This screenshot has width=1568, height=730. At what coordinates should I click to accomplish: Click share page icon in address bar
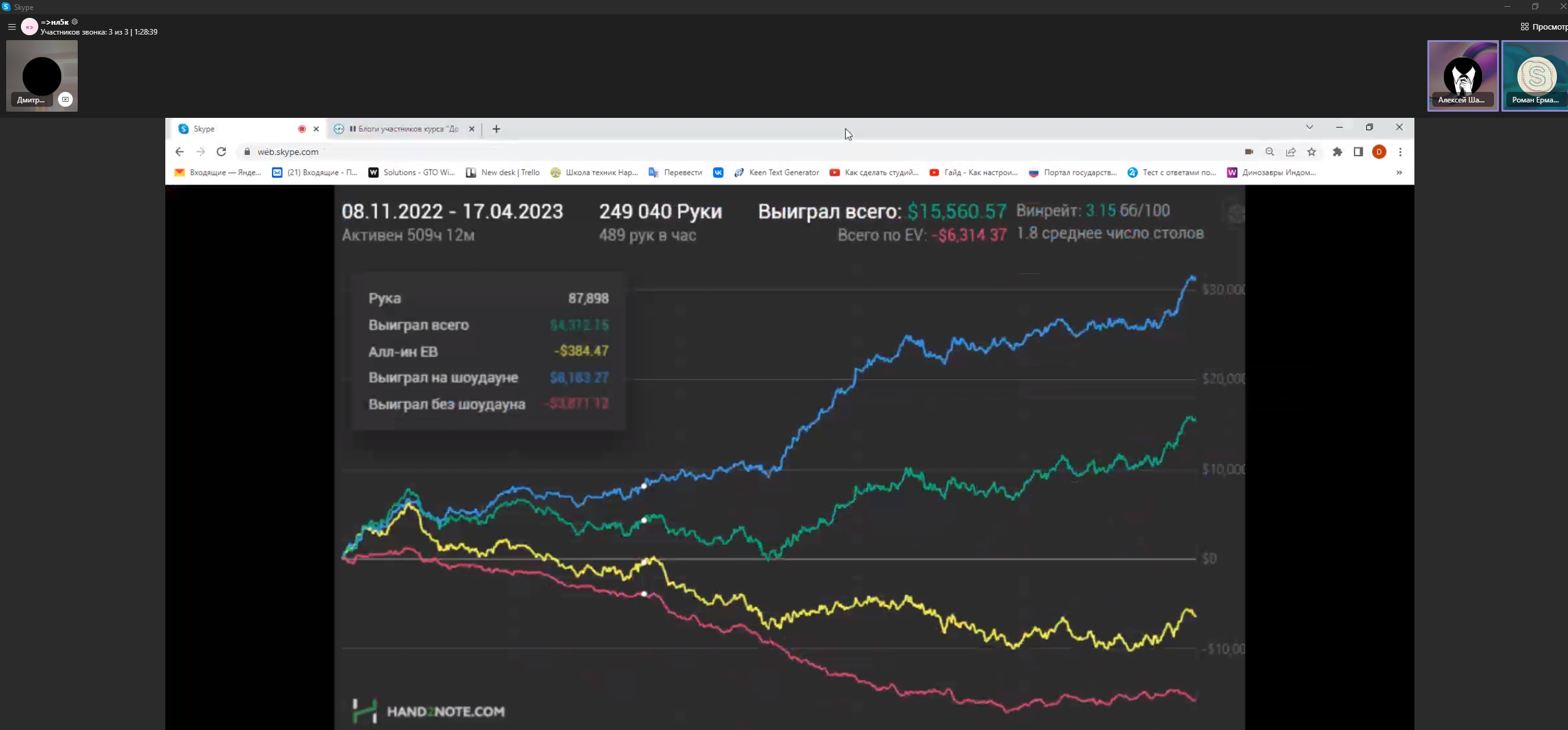coord(1291,152)
